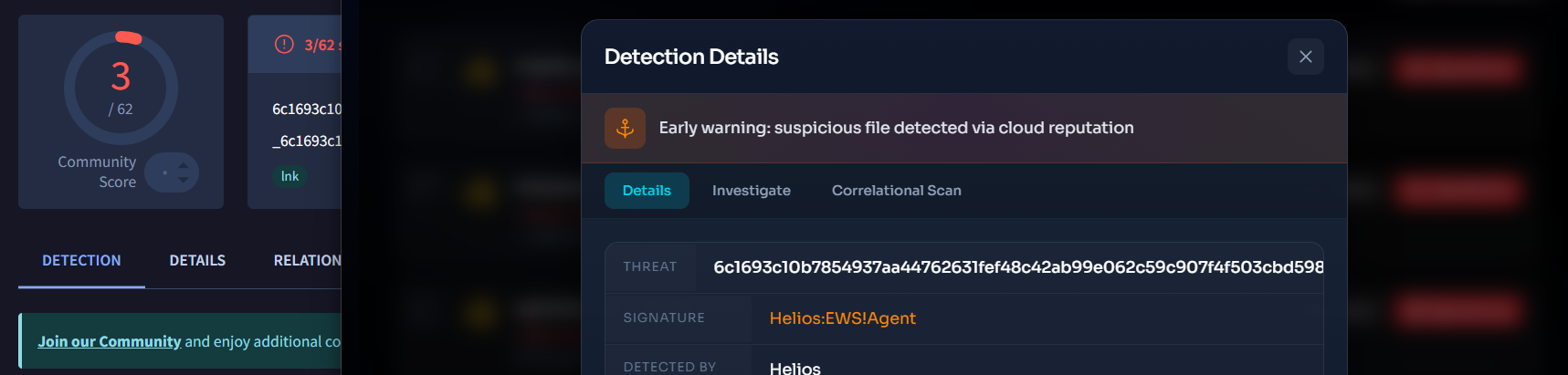Select the Details tab in the dialog

pyautogui.click(x=647, y=191)
